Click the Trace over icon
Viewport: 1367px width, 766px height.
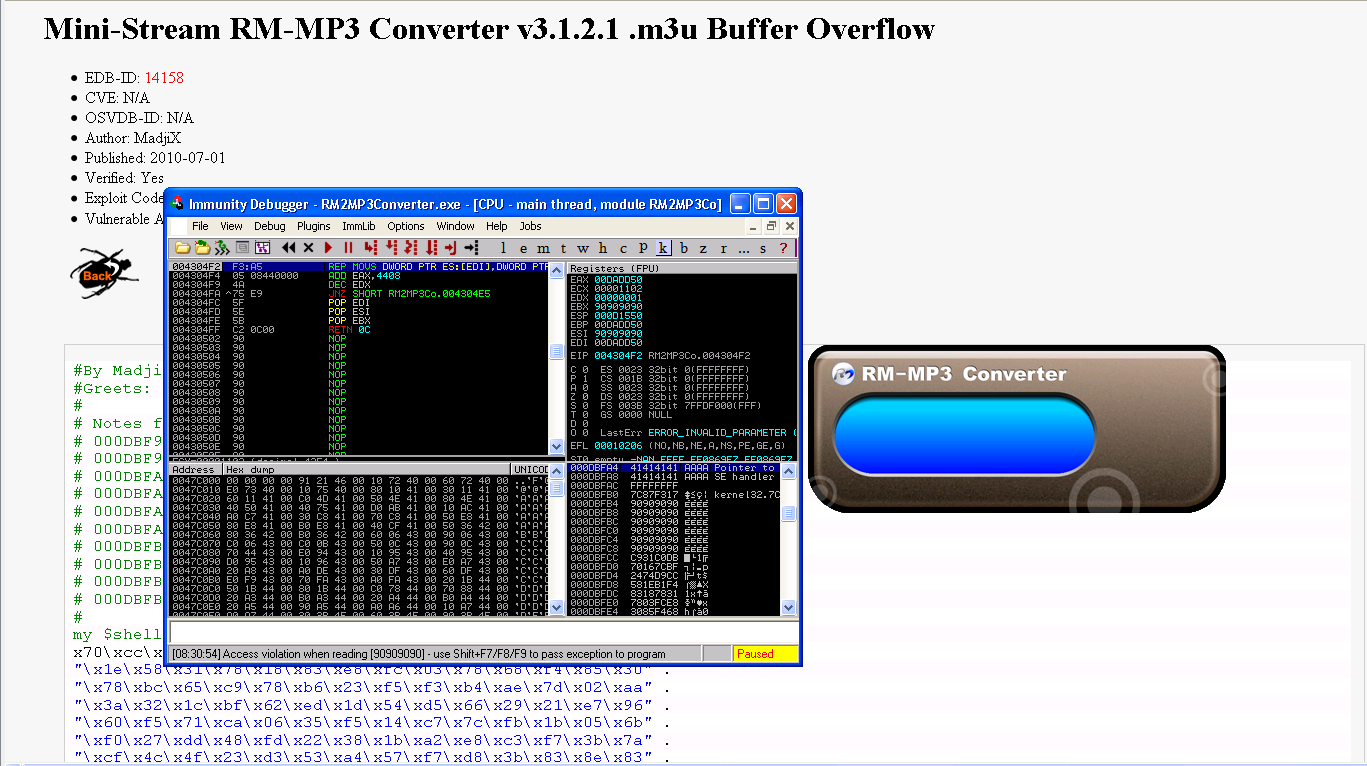431,247
